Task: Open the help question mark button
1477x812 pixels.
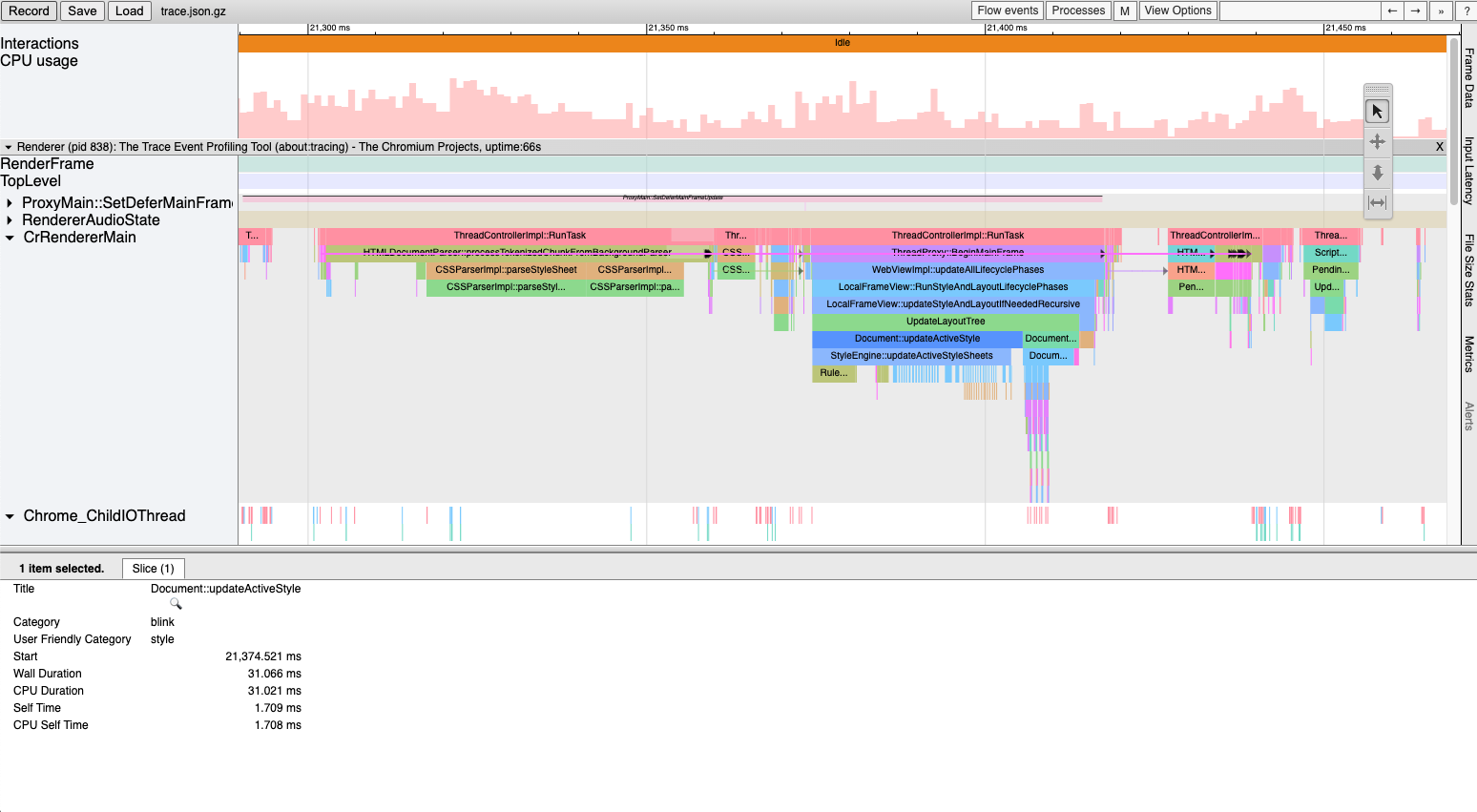Action: pos(1467,10)
